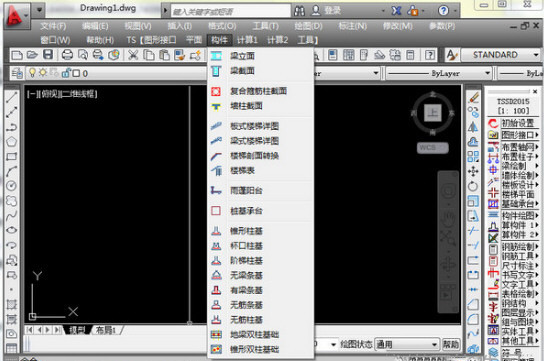Open the ByLayer linetype dropdown
This screenshot has width=544, height=361.
[x=439, y=73]
